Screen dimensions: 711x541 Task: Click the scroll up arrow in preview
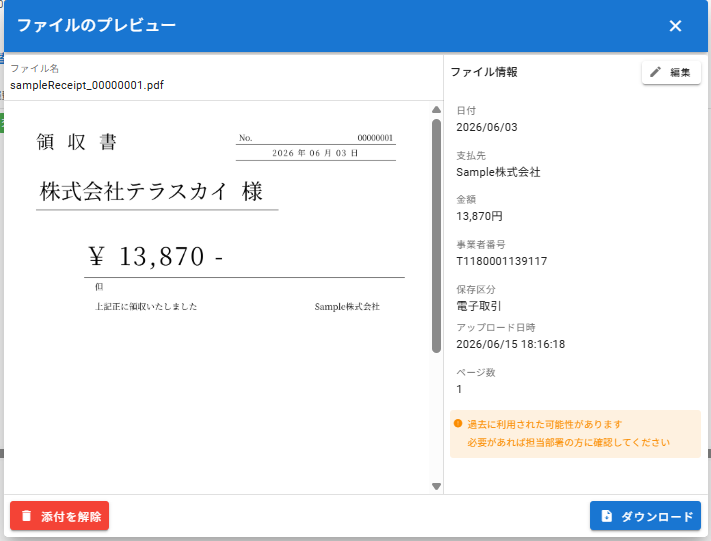coord(436,110)
